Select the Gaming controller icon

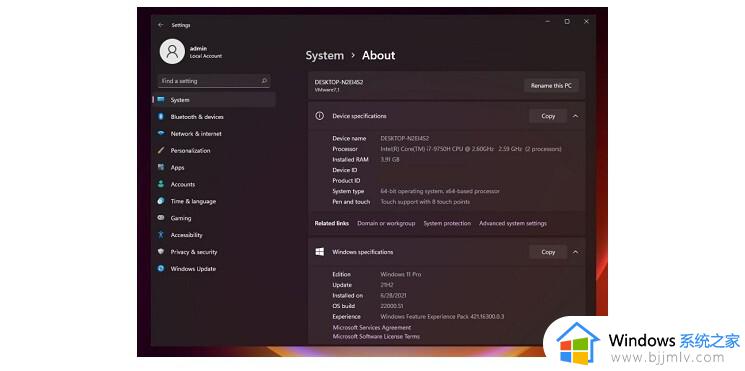tap(161, 218)
